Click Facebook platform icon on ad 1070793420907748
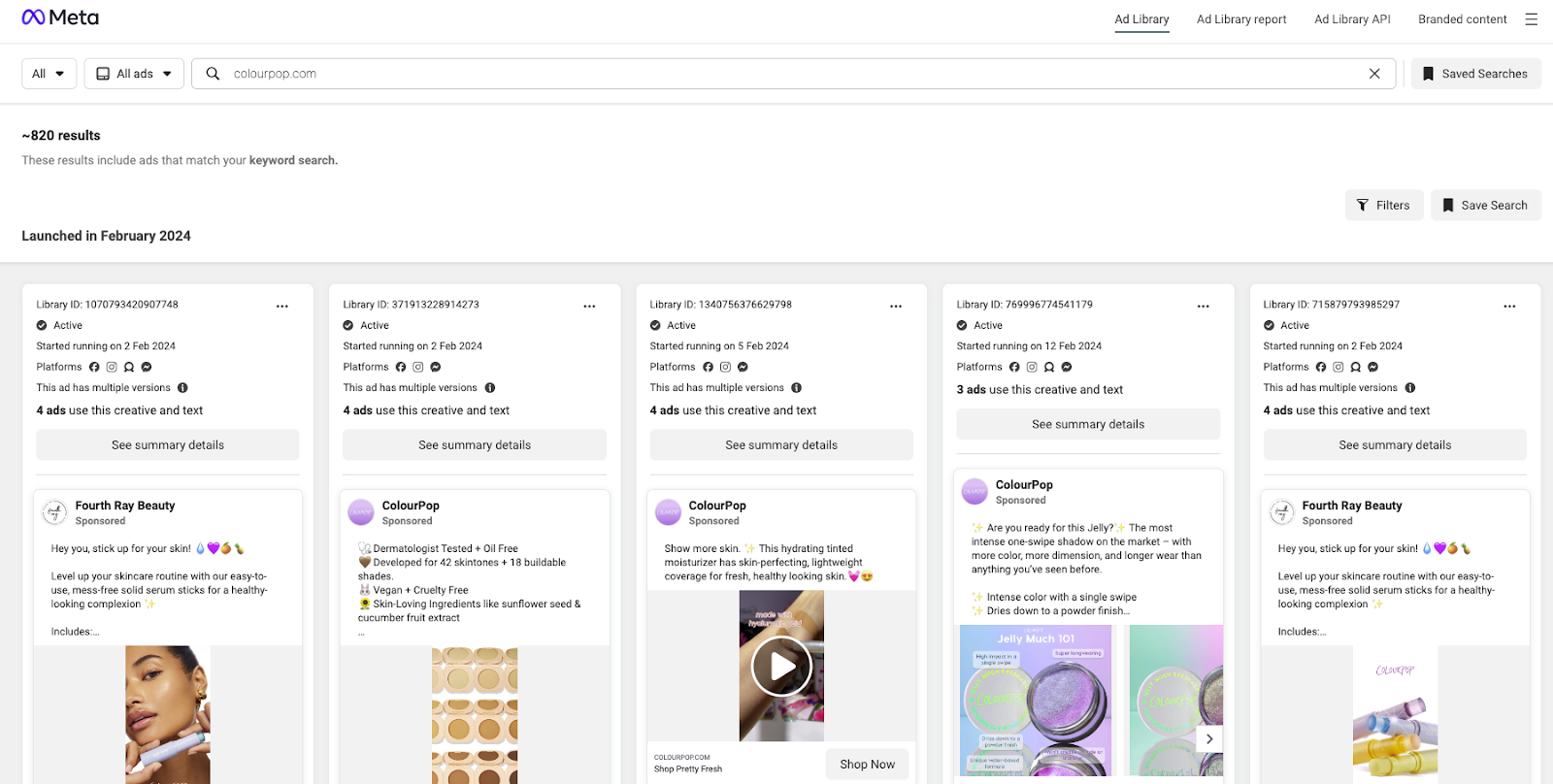 [94, 367]
